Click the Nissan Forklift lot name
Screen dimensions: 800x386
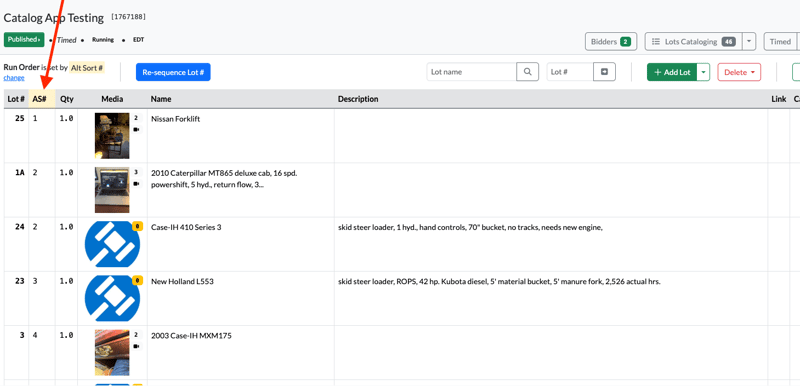[176, 119]
